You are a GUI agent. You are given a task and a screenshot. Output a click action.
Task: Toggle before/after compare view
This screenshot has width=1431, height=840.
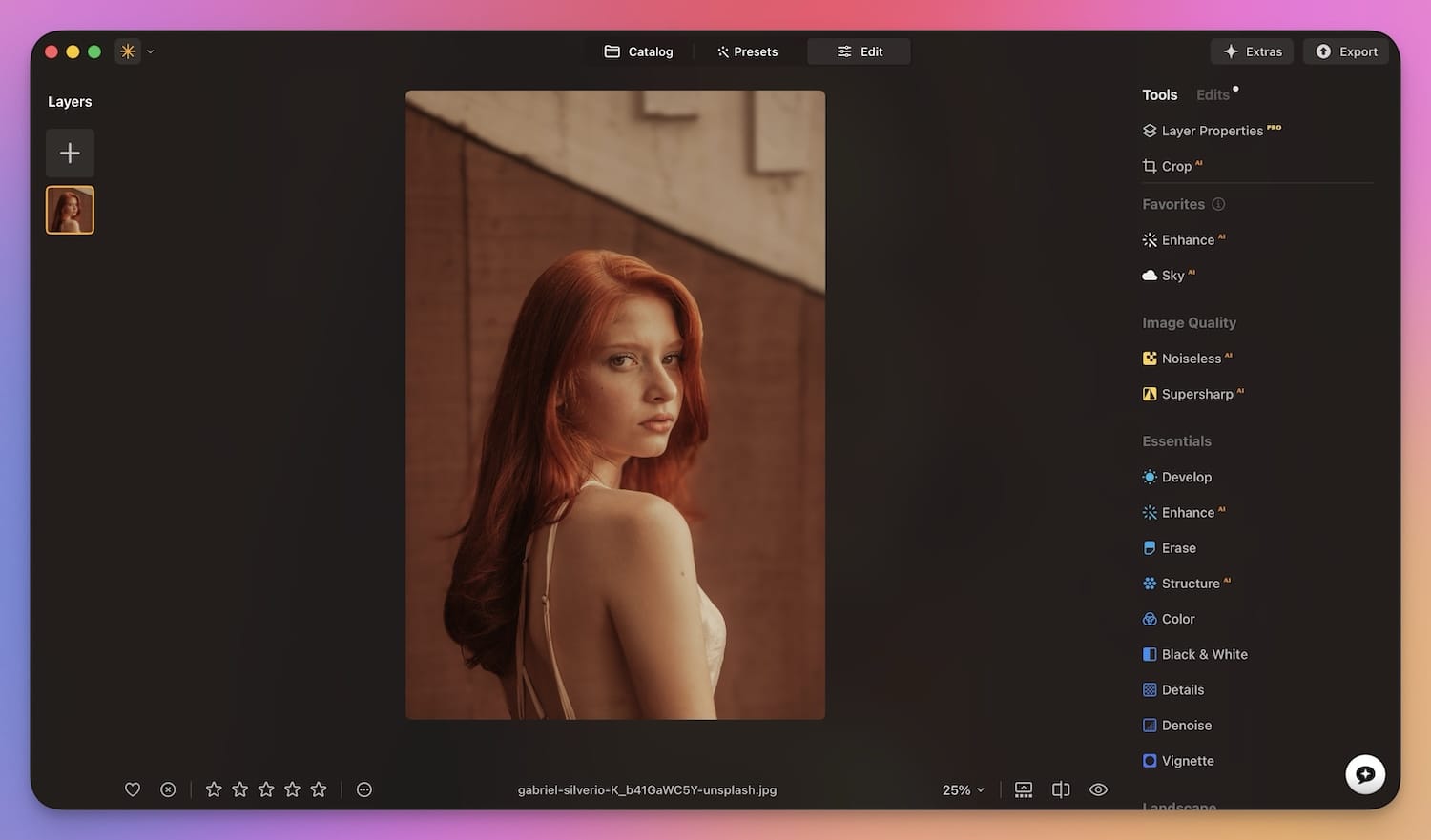click(1061, 789)
